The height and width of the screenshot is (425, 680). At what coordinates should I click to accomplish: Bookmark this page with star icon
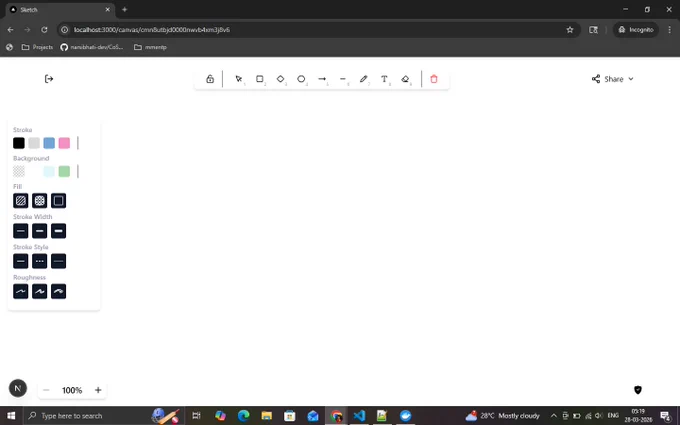[570, 29]
